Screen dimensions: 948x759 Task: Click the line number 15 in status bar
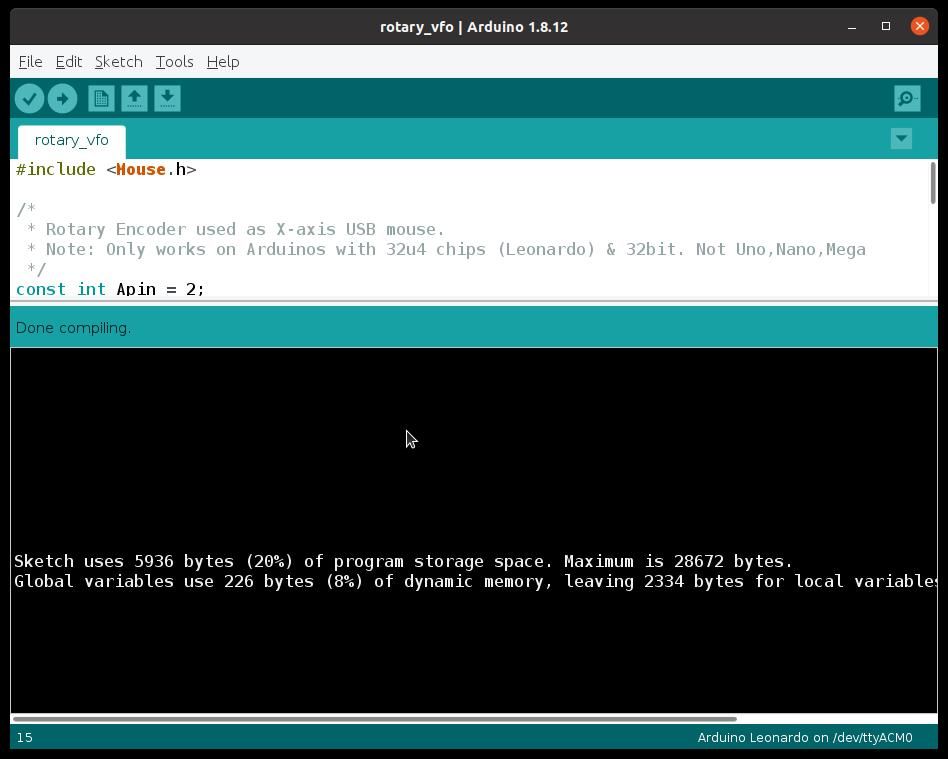25,738
